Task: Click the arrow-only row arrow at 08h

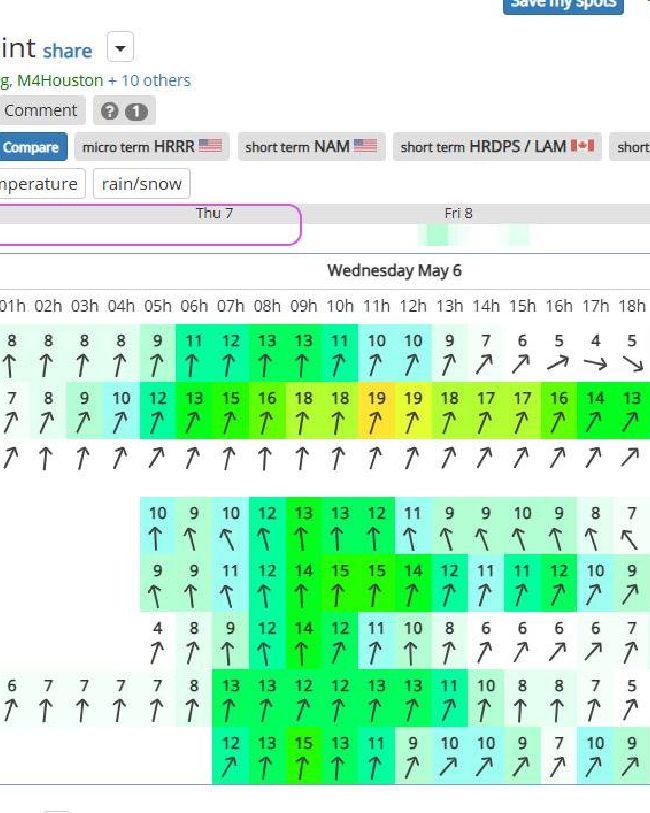Action: click(265, 458)
